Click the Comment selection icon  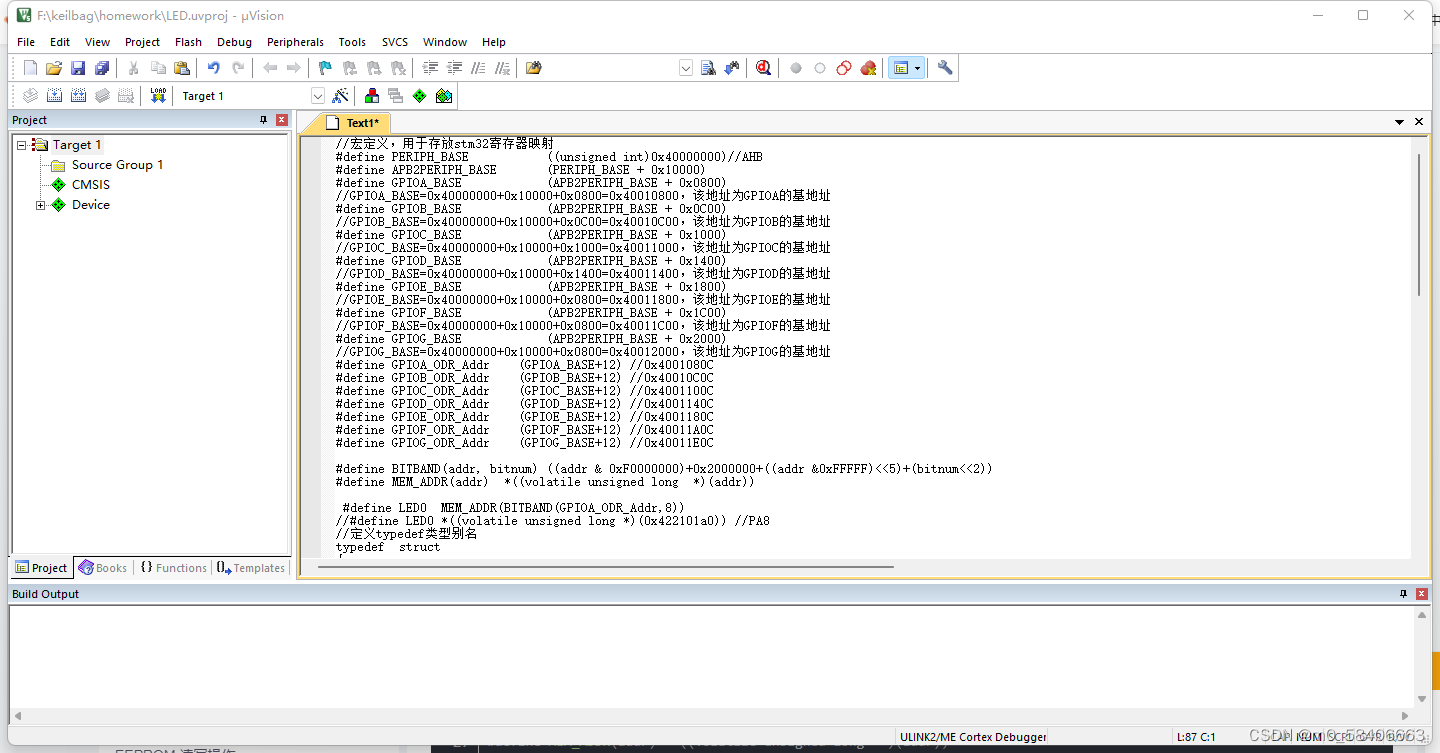pyautogui.click(x=479, y=68)
